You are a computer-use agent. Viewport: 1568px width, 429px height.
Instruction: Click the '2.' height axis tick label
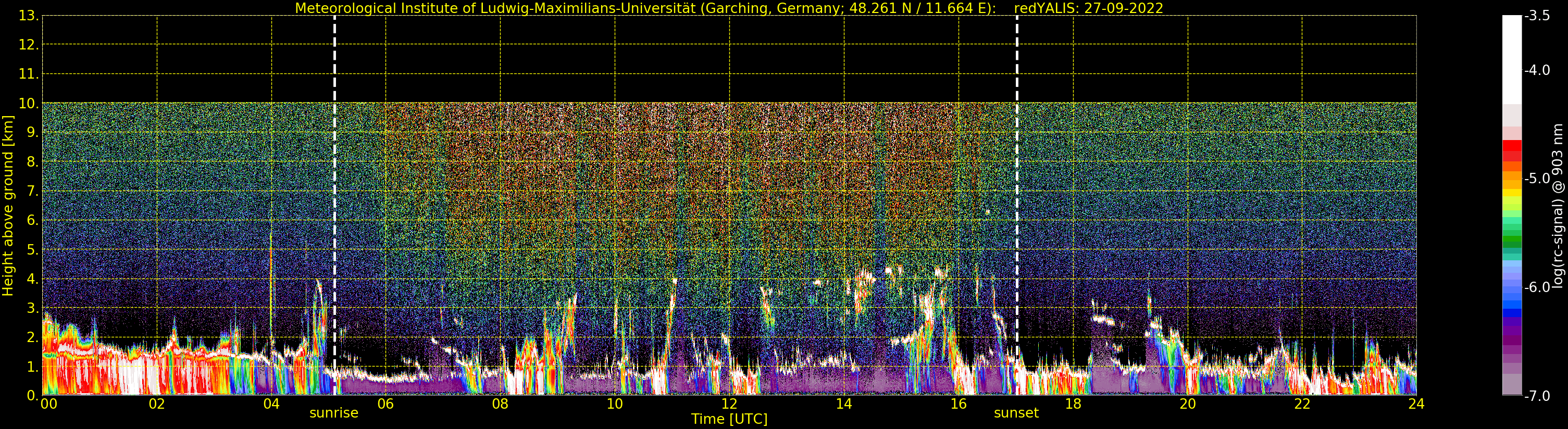(33, 337)
